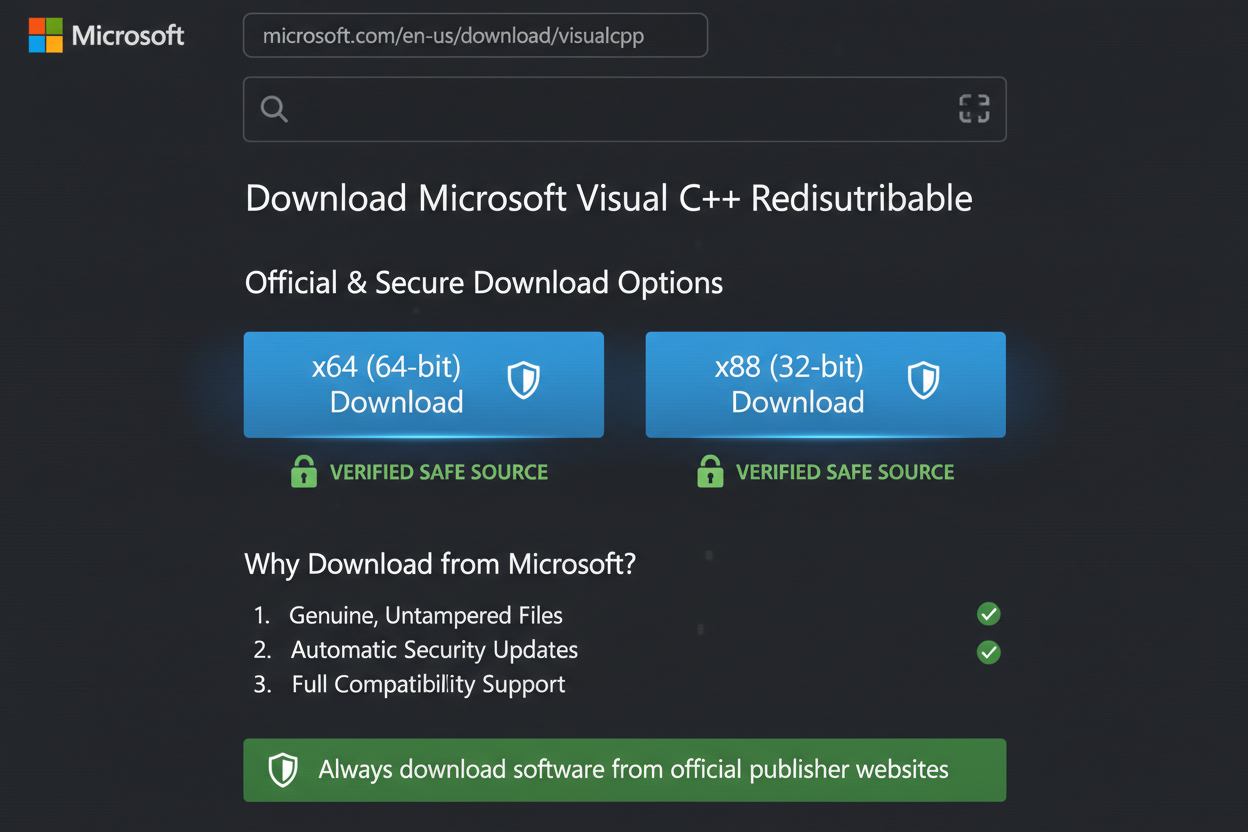Select the Full Compatibility Support item
This screenshot has height=832, width=1248.
point(428,685)
